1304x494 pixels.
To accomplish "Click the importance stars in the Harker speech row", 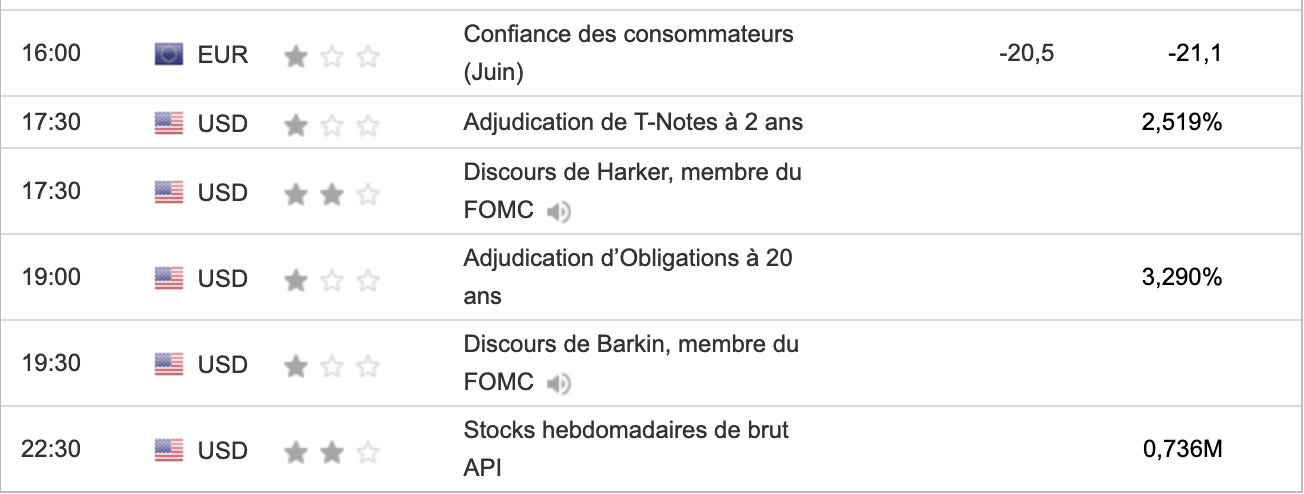I will pos(331,193).
